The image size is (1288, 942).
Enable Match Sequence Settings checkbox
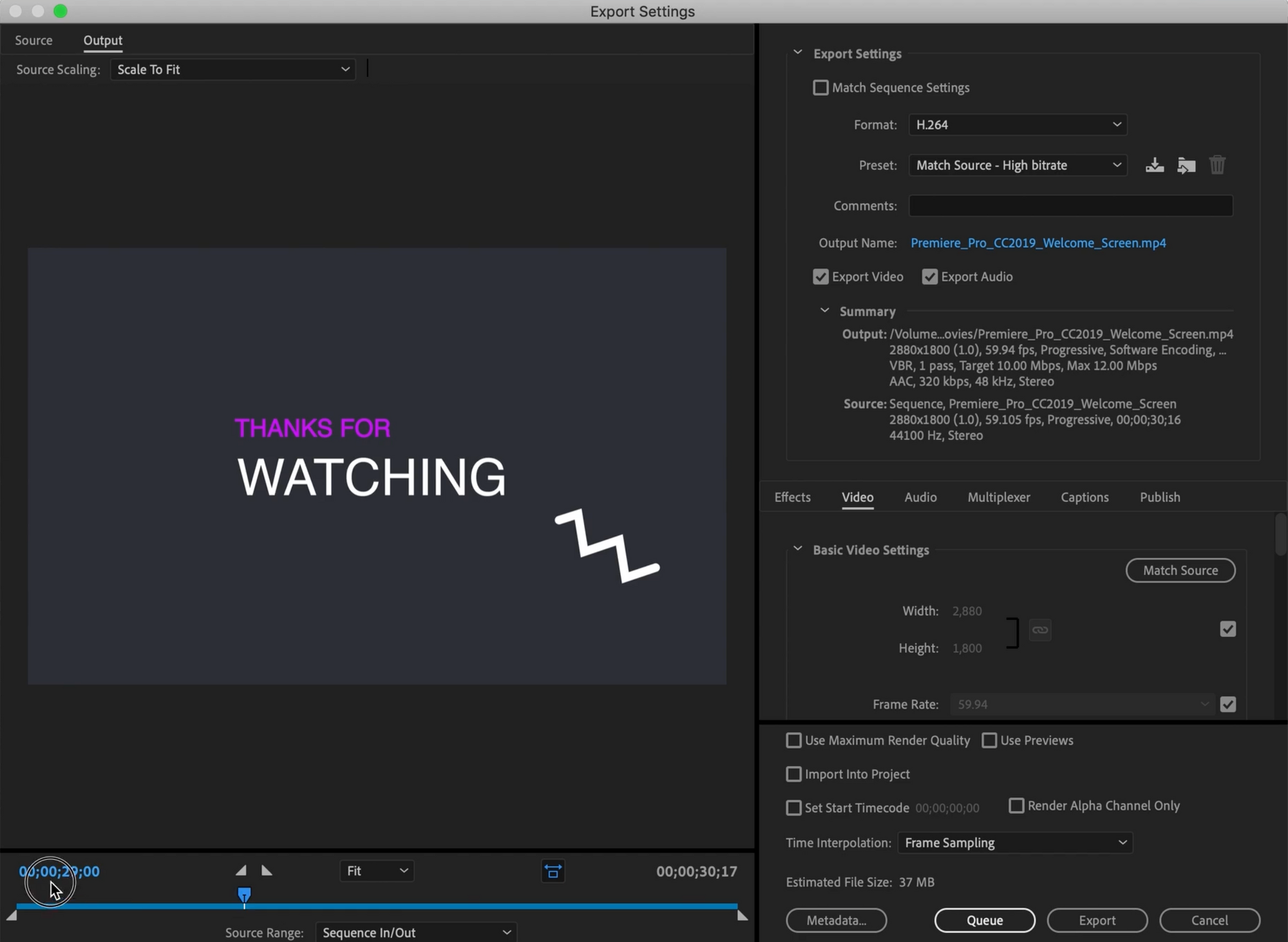click(x=820, y=88)
